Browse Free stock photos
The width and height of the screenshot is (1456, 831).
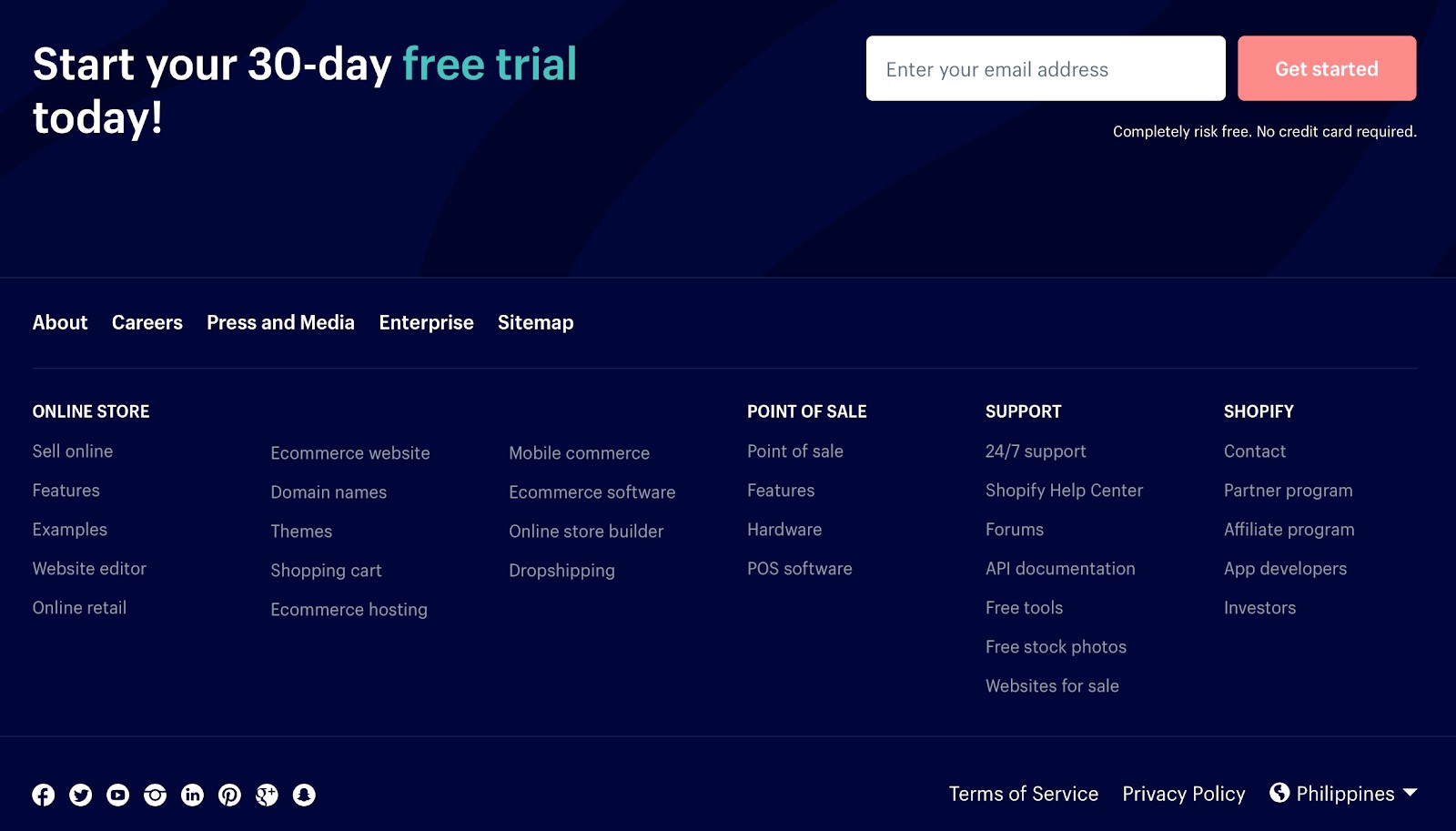(1056, 647)
